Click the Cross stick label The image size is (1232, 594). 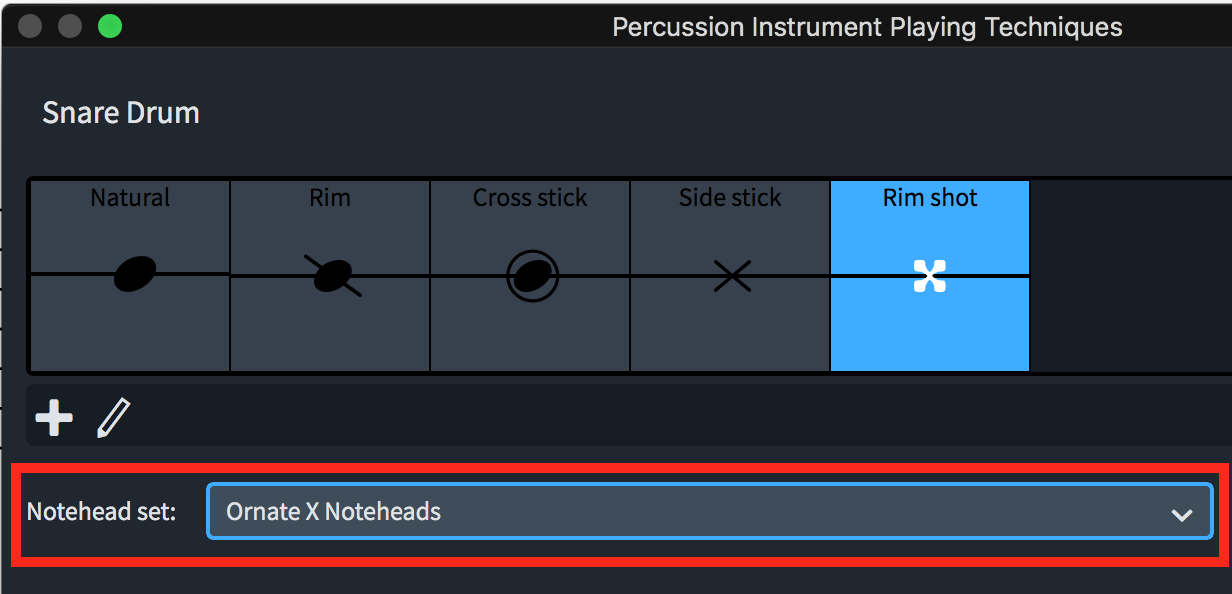click(530, 198)
